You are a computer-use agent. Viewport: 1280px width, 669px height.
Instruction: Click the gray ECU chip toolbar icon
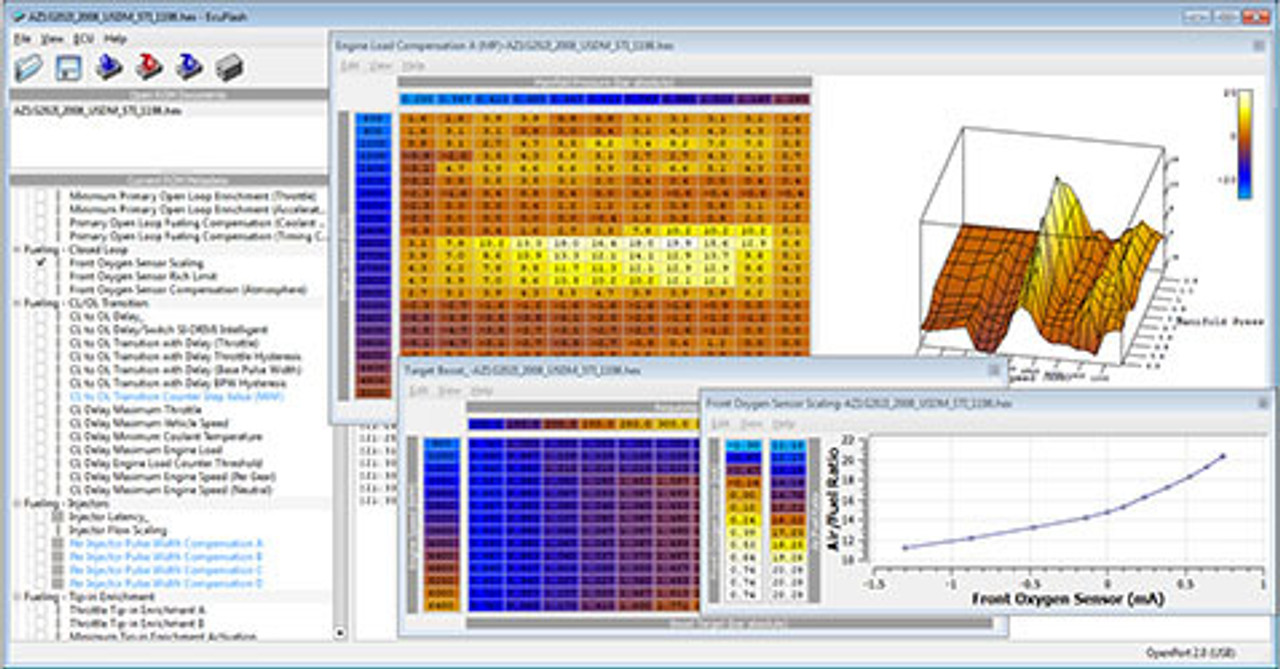[x=228, y=67]
